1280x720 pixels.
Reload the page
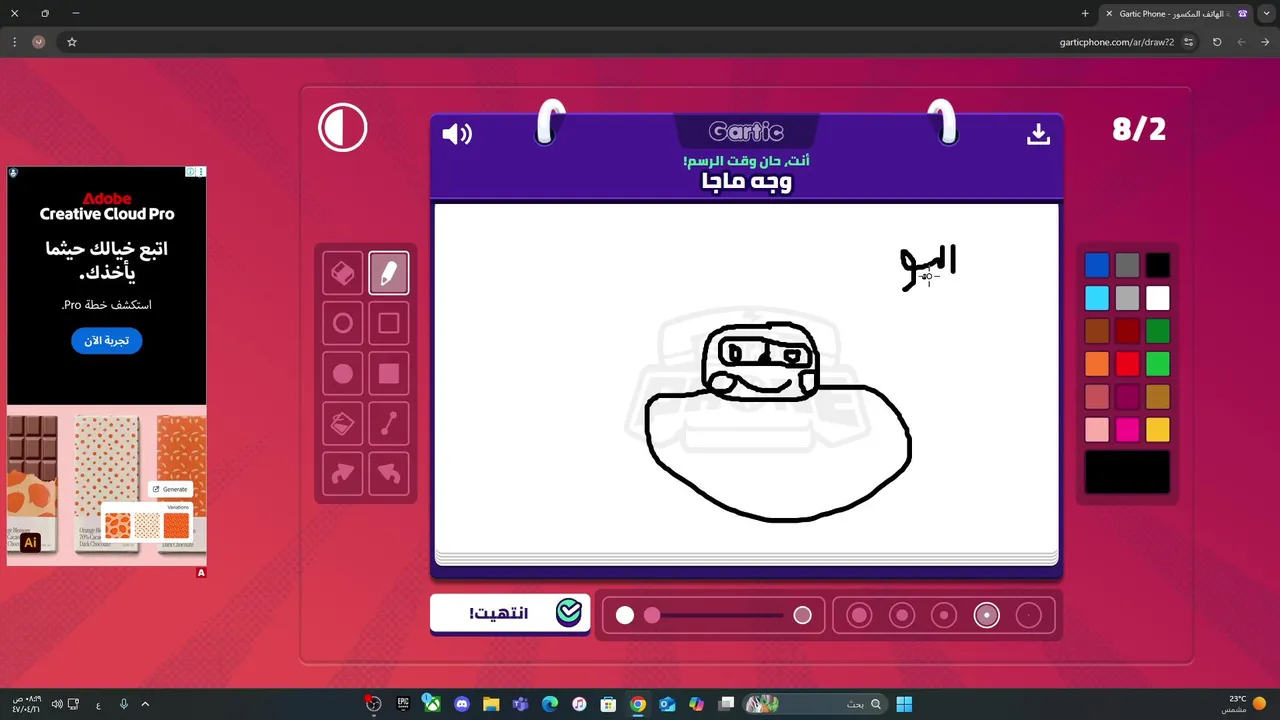coord(1217,42)
